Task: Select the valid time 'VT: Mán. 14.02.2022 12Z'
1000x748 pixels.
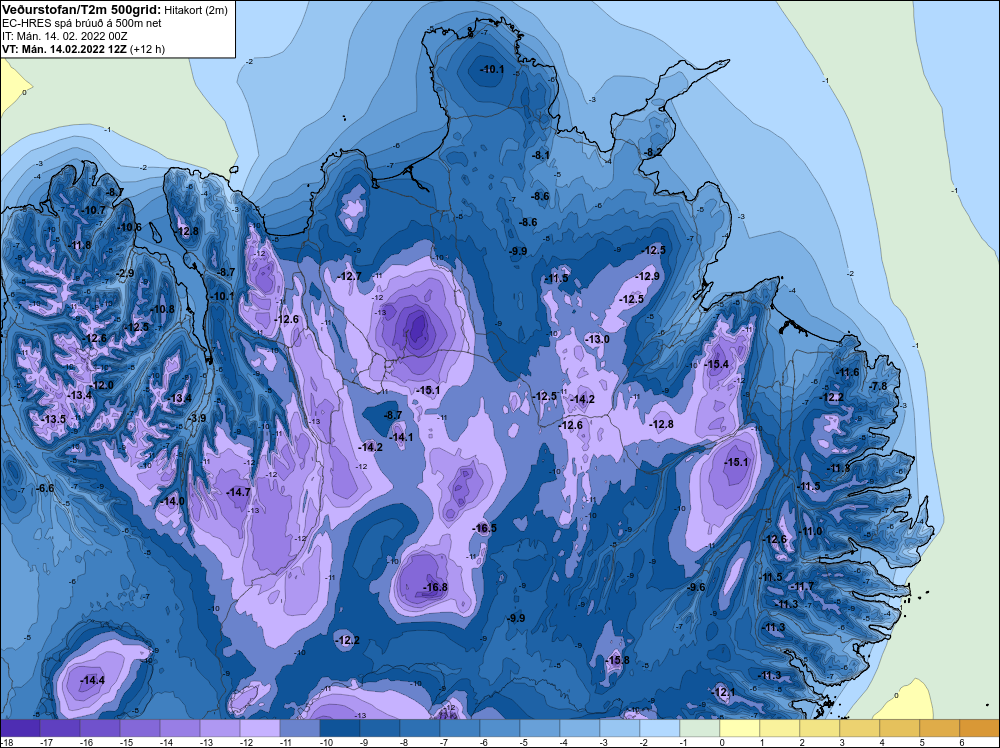Action: 64,49
